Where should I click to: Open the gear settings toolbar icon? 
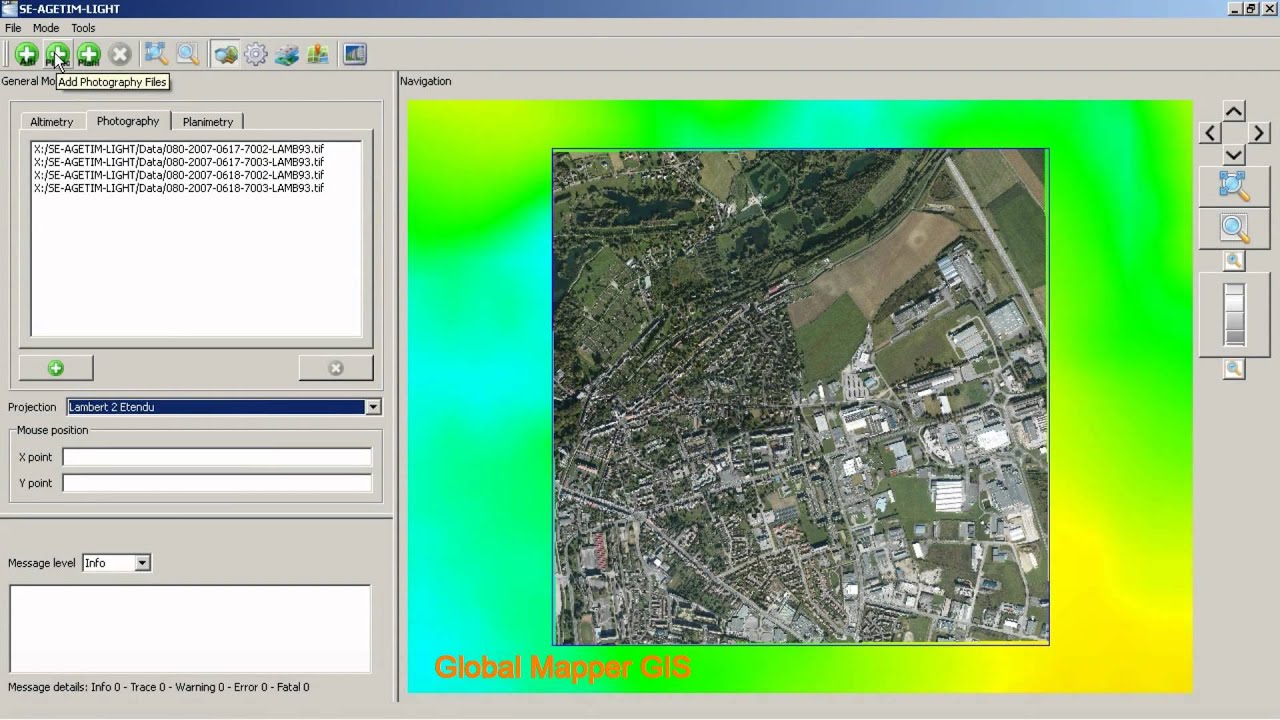pos(256,54)
